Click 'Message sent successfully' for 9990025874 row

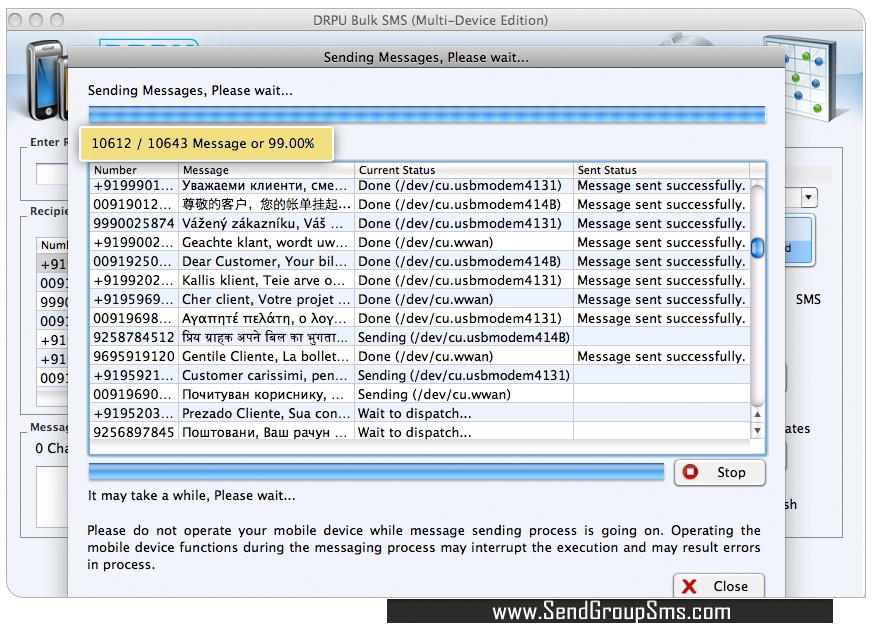[x=661, y=224]
